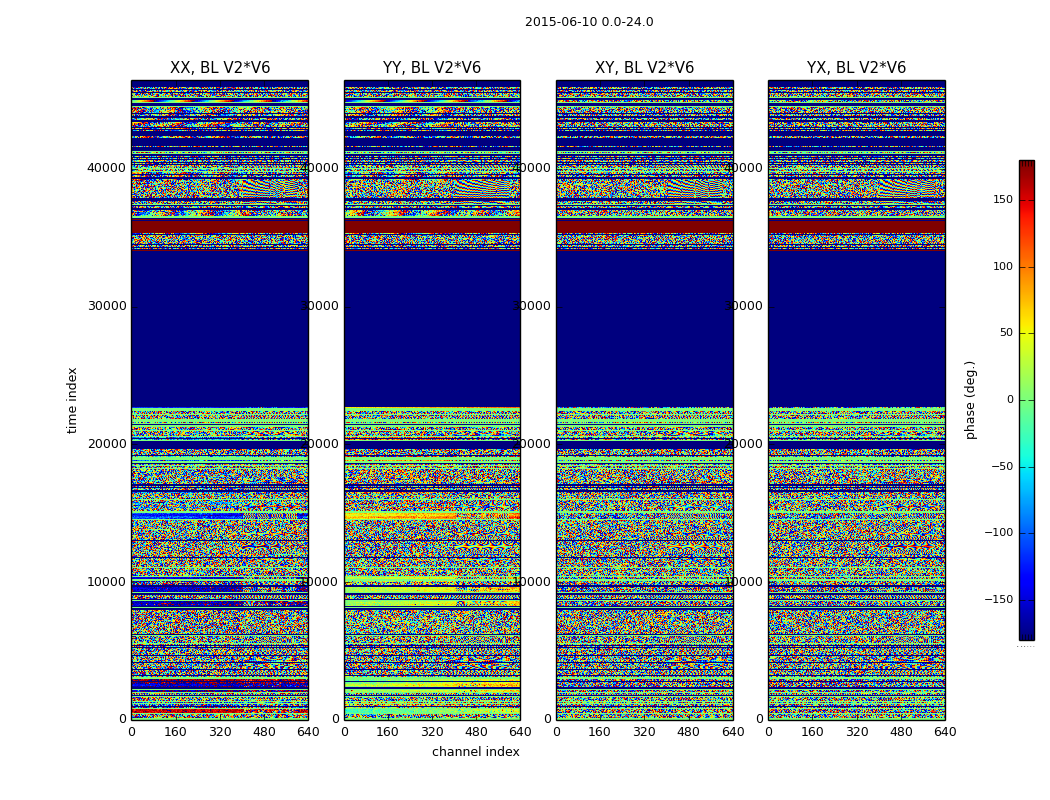Click the "XY, BL V2*V6" subplot title
The image size is (1050, 800).
coord(644,68)
